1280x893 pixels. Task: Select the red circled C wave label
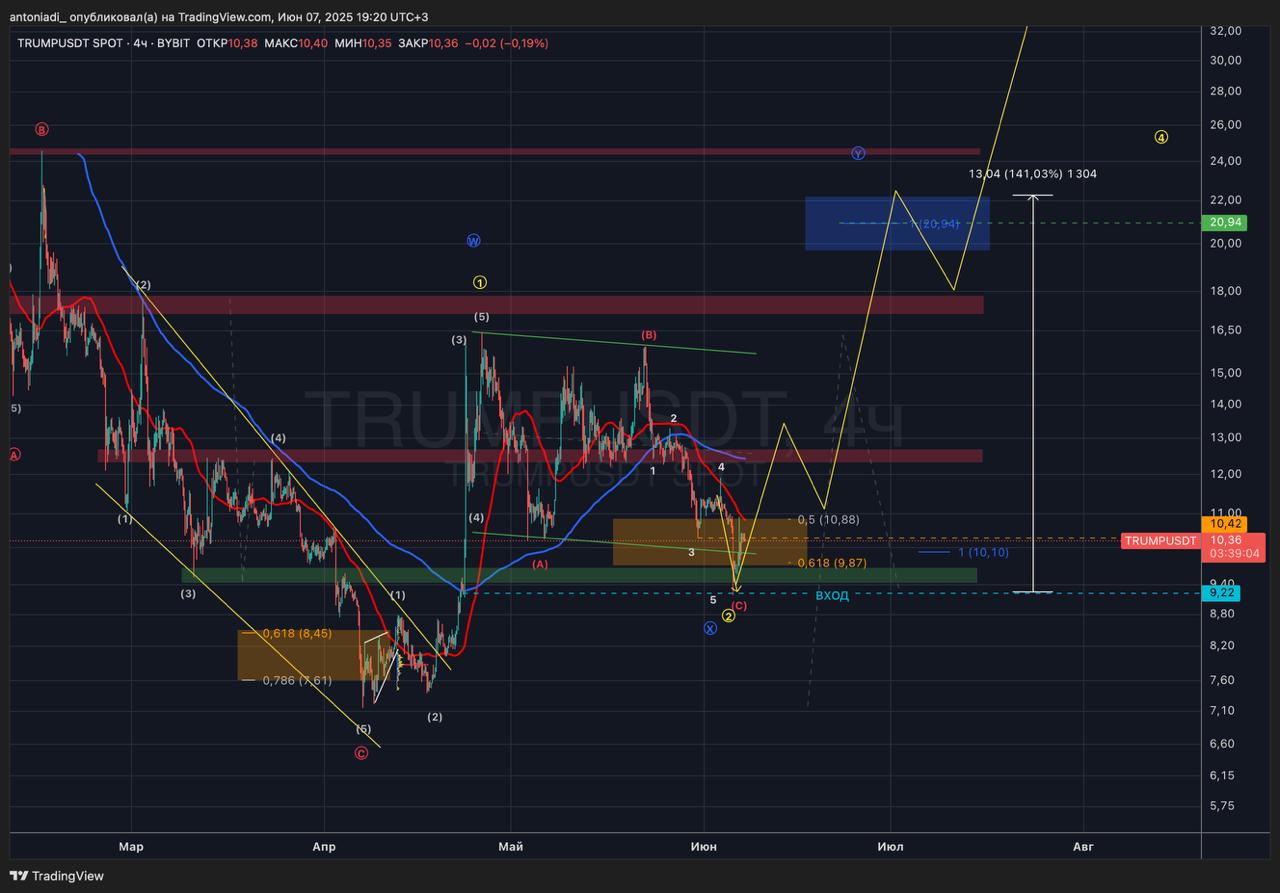pos(361,753)
